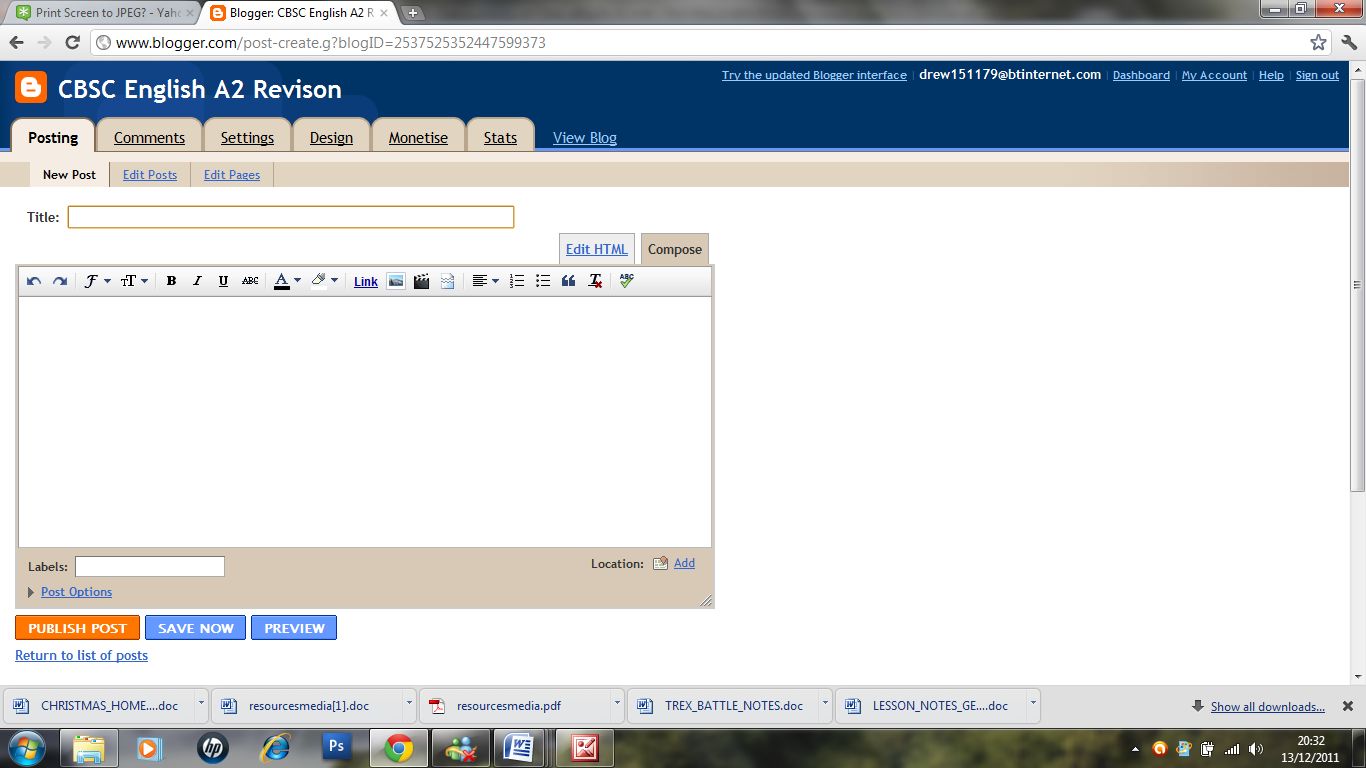Toggle bold formatting
This screenshot has width=1366, height=768.
tap(170, 281)
